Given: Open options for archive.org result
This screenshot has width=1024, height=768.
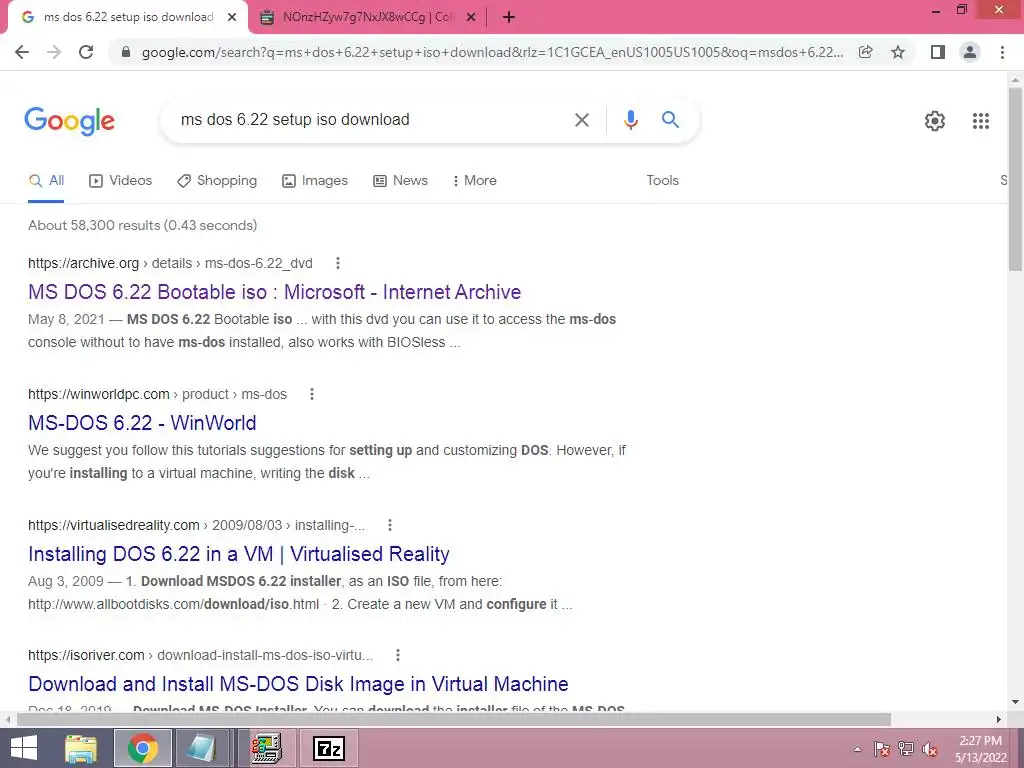Looking at the screenshot, I should tap(338, 263).
